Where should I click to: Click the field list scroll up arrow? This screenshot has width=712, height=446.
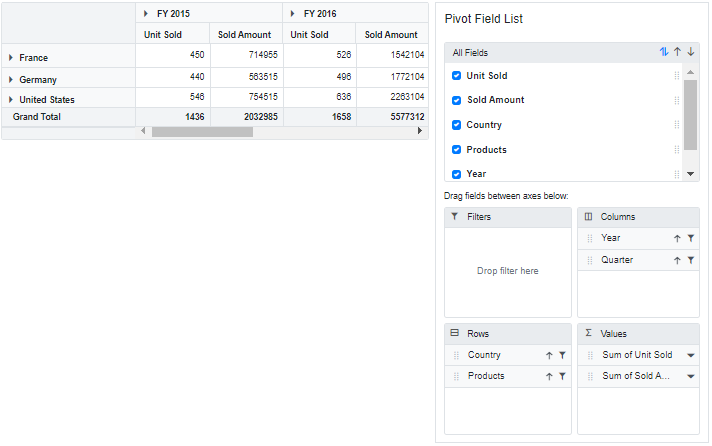point(690,72)
